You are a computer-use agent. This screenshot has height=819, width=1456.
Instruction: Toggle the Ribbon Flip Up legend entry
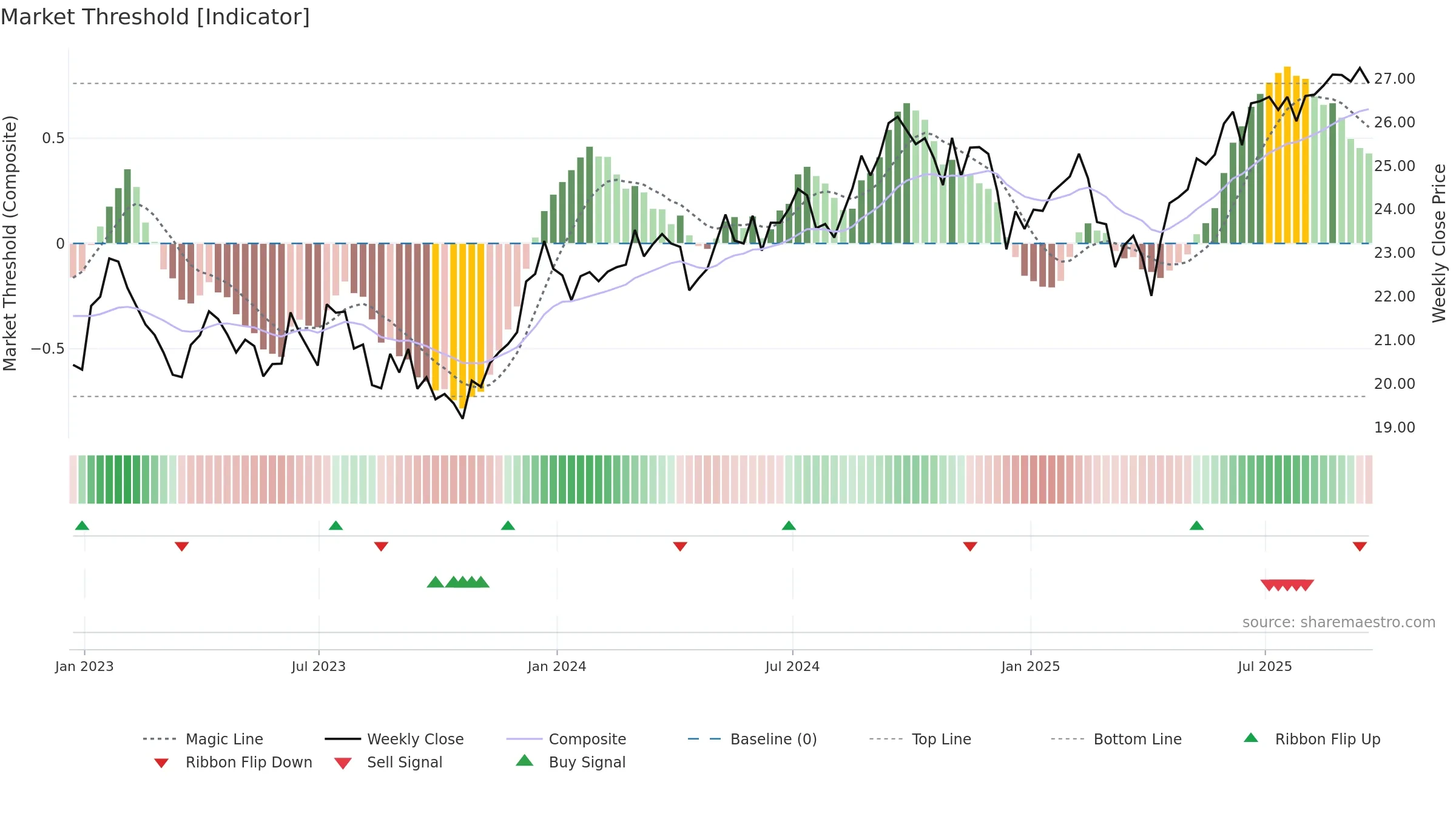coord(1312,739)
